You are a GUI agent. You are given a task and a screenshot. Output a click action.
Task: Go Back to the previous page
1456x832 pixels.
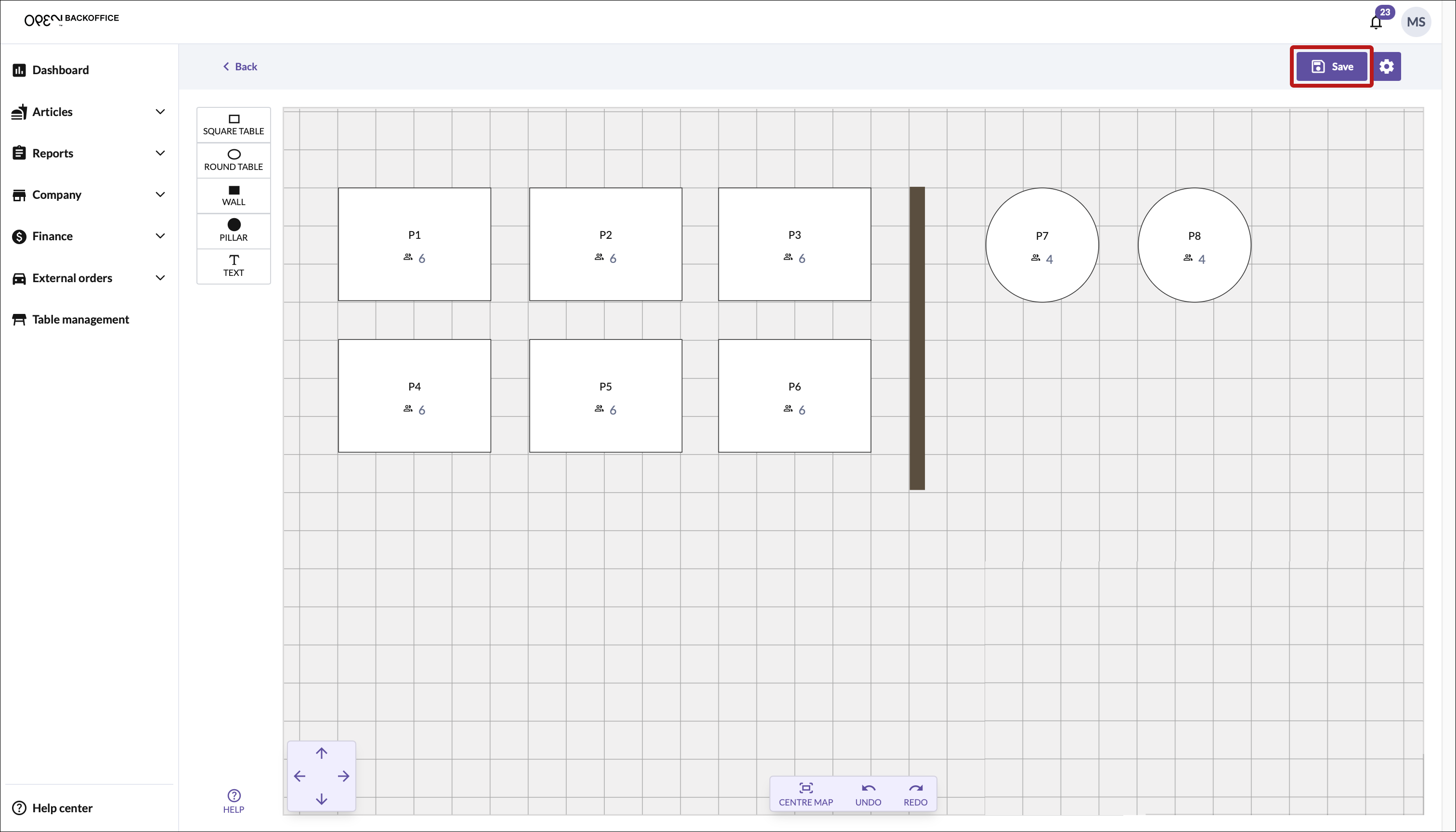pos(240,66)
